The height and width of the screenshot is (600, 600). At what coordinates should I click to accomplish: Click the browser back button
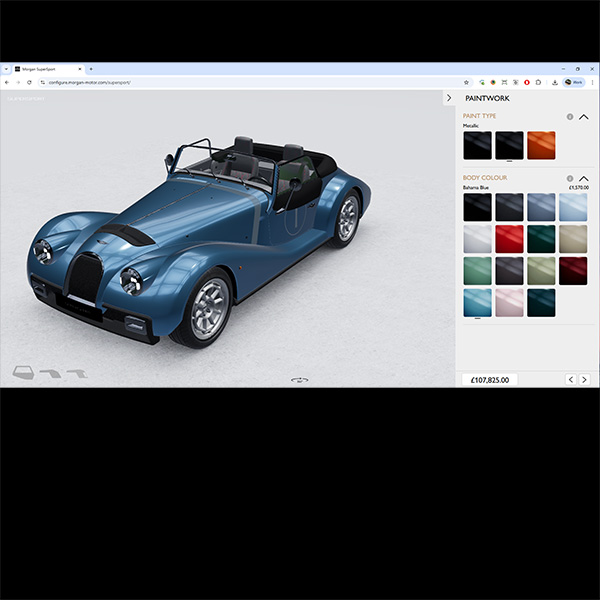coord(7,82)
